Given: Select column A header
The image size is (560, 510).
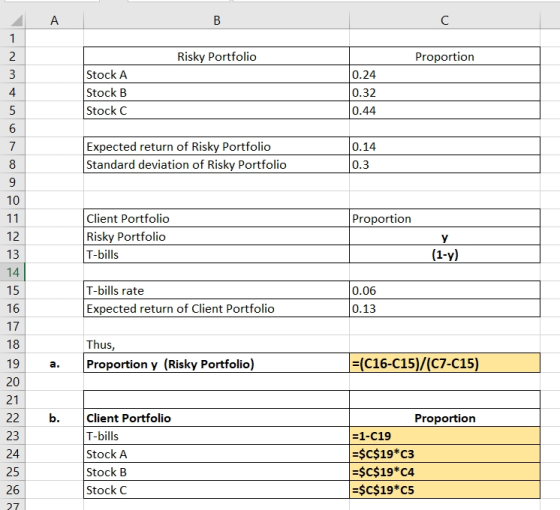Looking at the screenshot, I should [54, 20].
